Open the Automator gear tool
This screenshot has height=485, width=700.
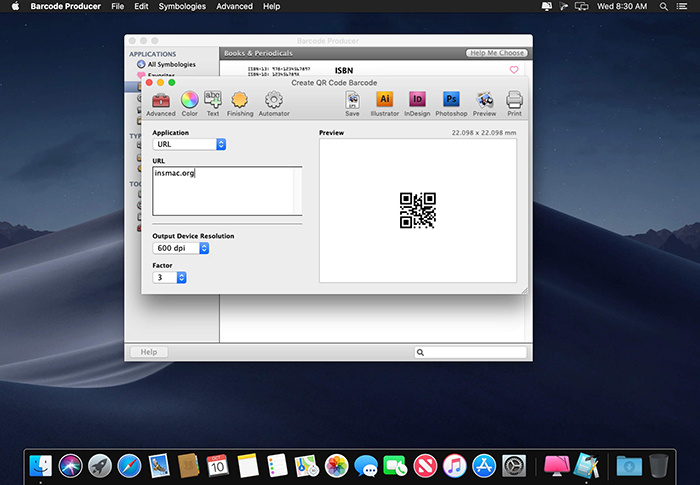pos(274,104)
